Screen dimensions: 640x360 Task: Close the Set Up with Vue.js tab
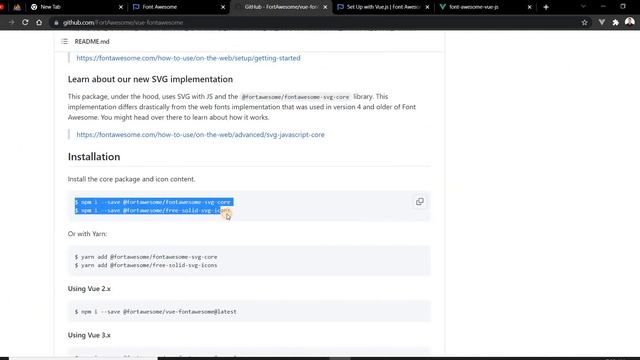click(x=427, y=7)
